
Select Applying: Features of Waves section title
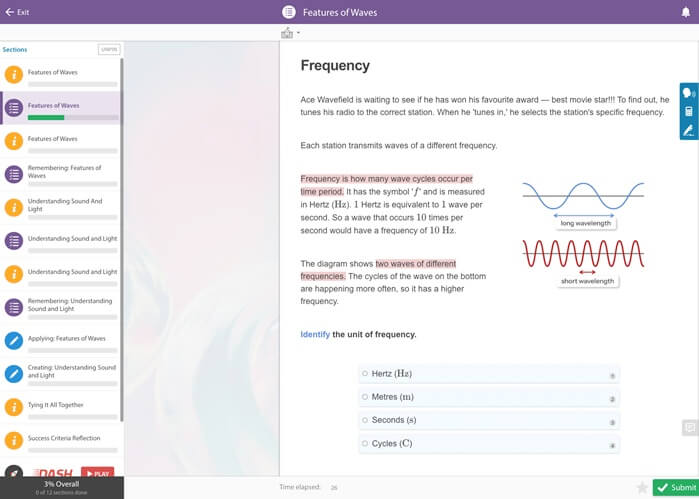67,338
